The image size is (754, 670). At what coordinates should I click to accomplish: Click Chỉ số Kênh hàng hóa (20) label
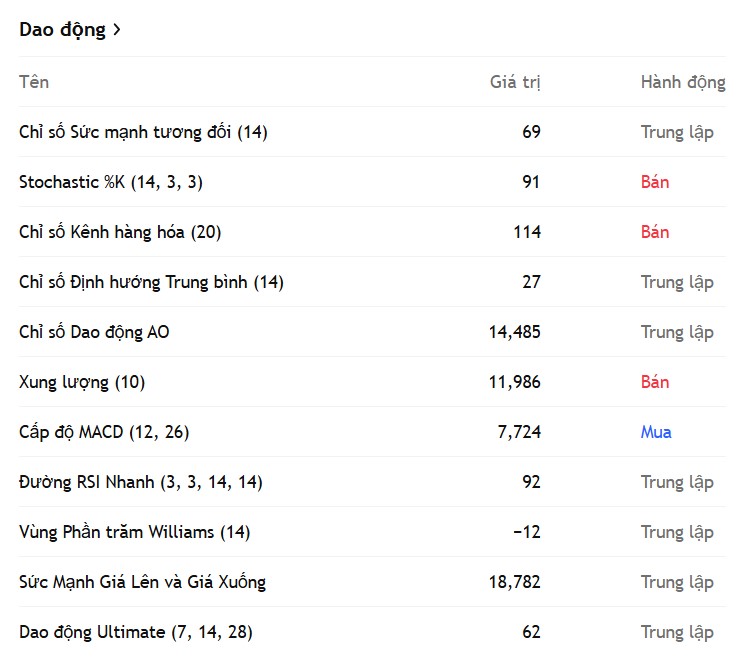(x=120, y=232)
